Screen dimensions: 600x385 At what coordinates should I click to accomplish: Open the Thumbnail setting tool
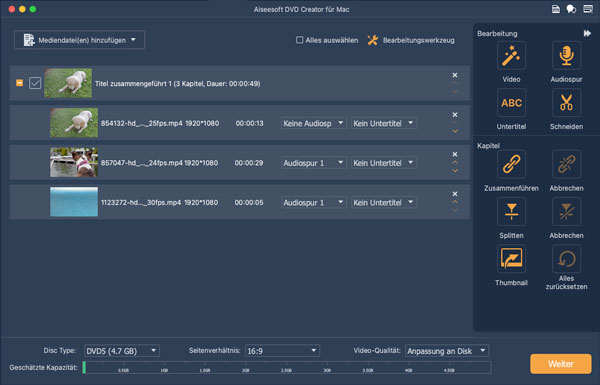[x=511, y=259]
